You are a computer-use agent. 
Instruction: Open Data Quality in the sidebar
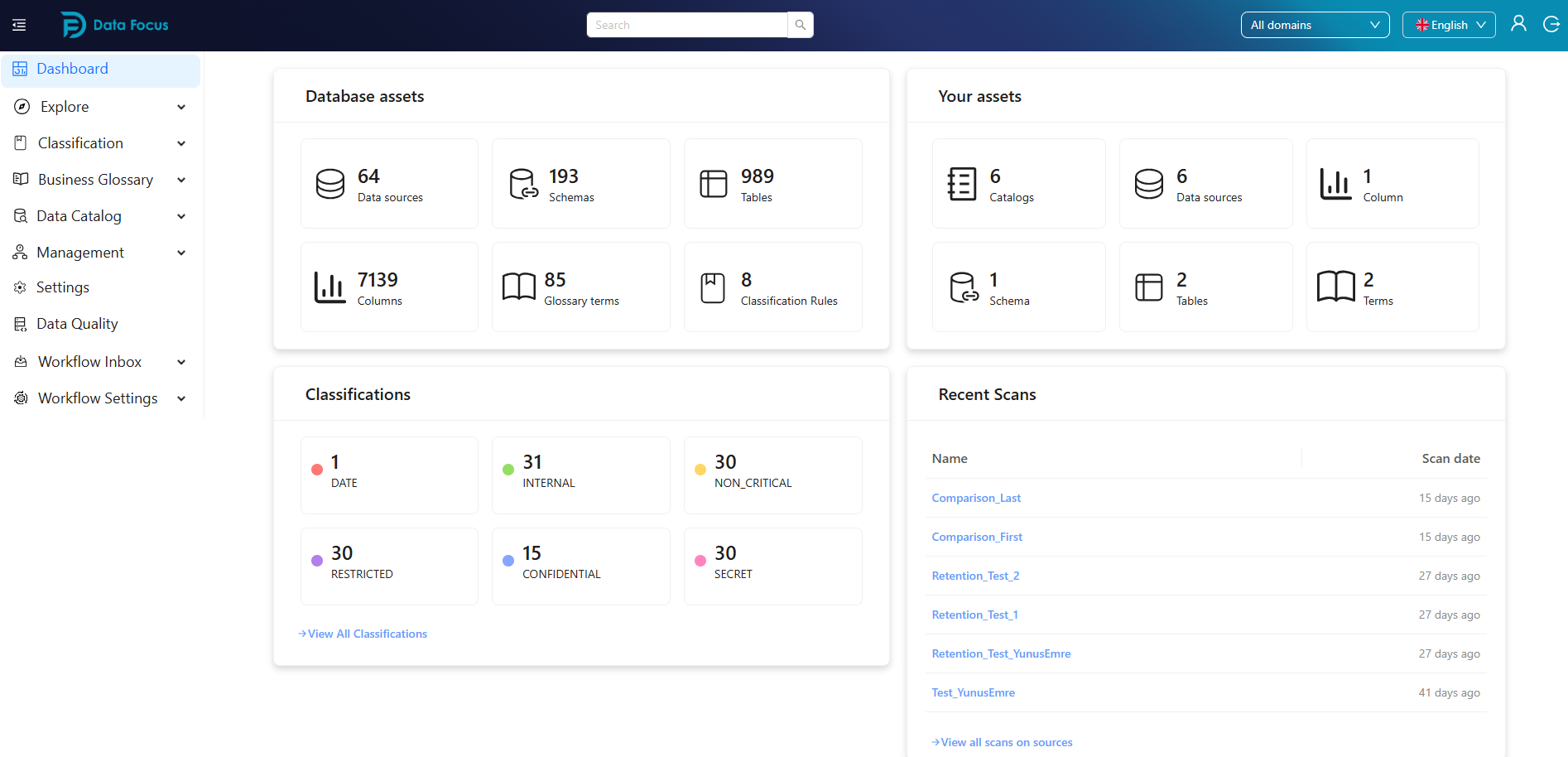[x=77, y=324]
